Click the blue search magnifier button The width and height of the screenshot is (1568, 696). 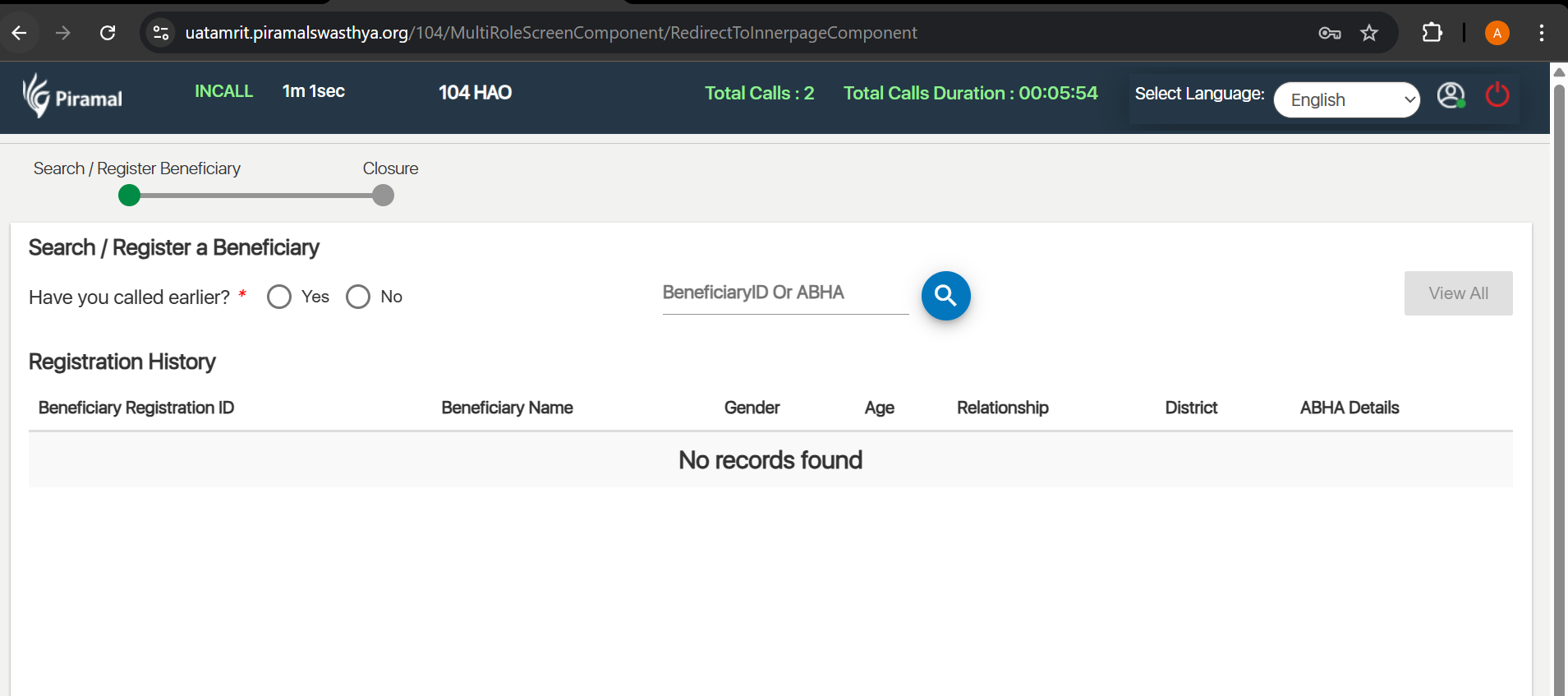coord(945,296)
